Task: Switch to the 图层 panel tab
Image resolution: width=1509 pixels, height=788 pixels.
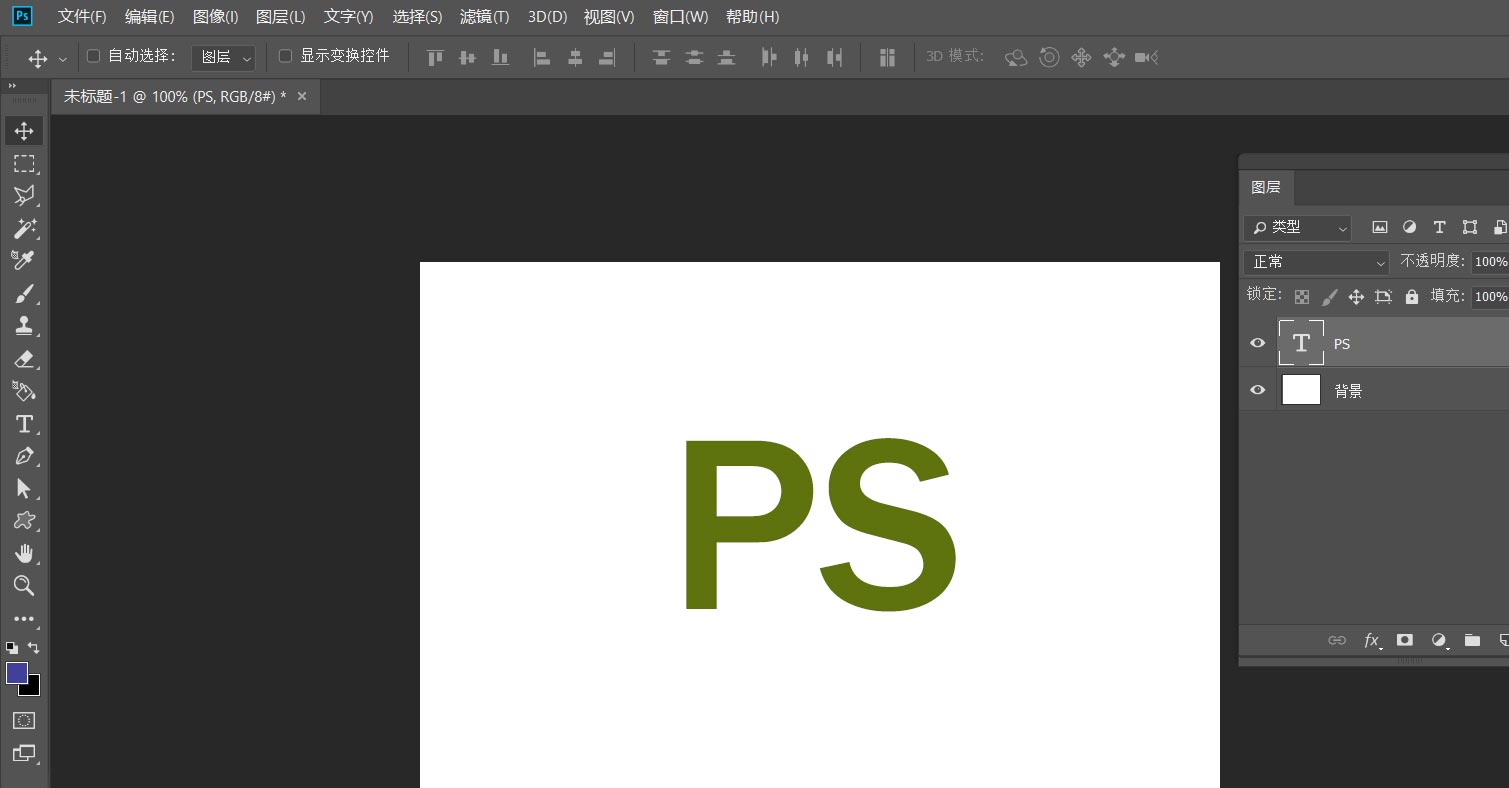Action: [1266, 187]
